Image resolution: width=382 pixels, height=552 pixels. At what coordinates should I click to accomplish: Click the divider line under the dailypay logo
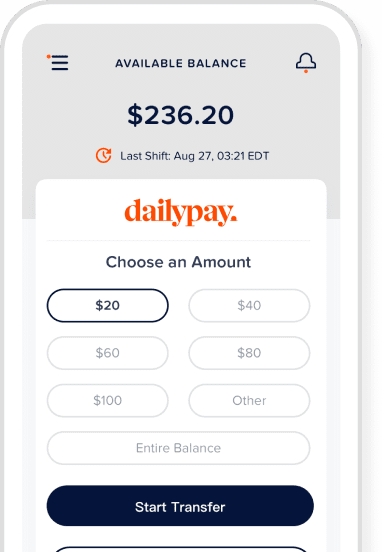(x=179, y=241)
